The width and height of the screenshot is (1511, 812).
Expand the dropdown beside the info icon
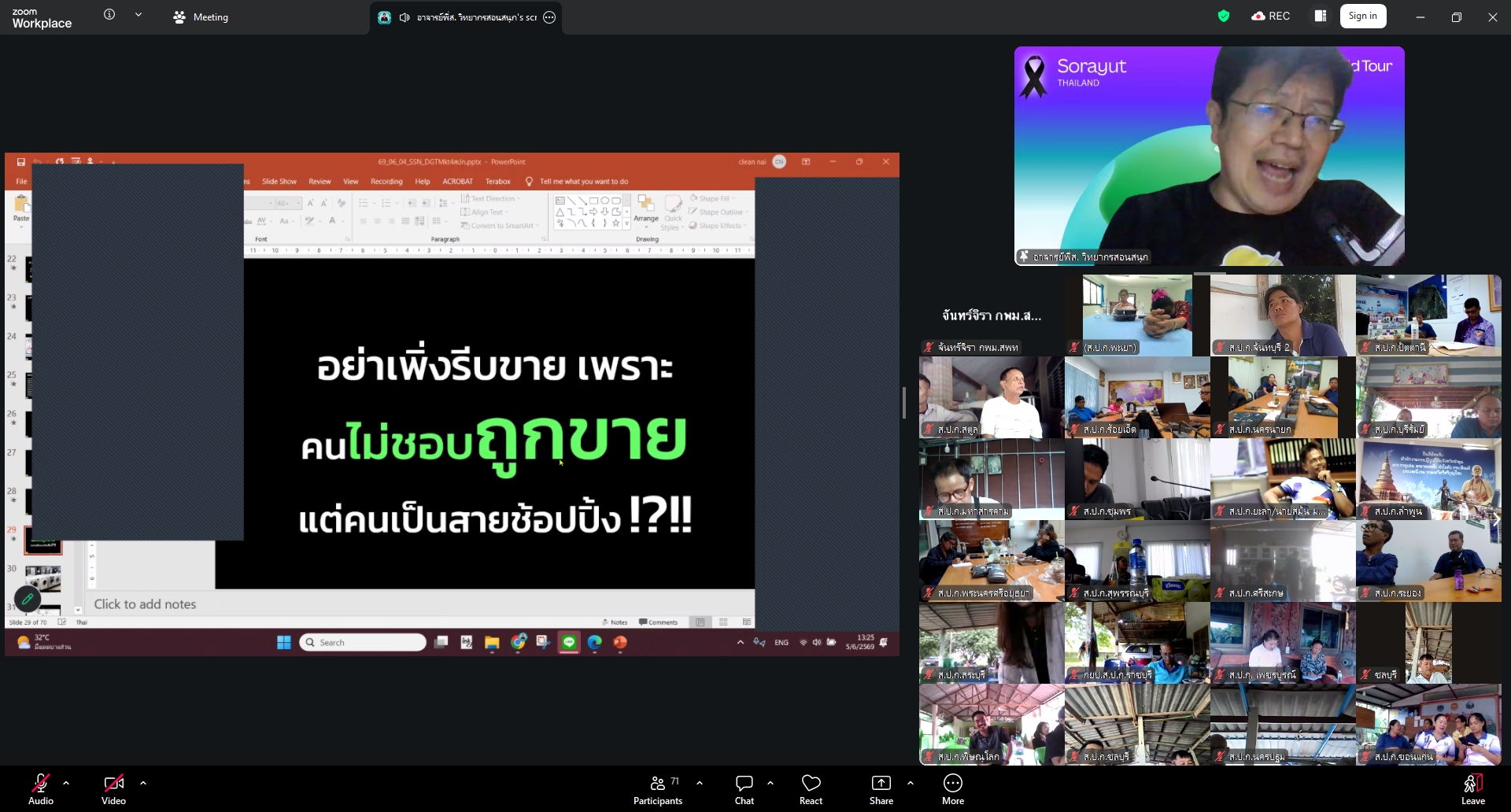139,15
